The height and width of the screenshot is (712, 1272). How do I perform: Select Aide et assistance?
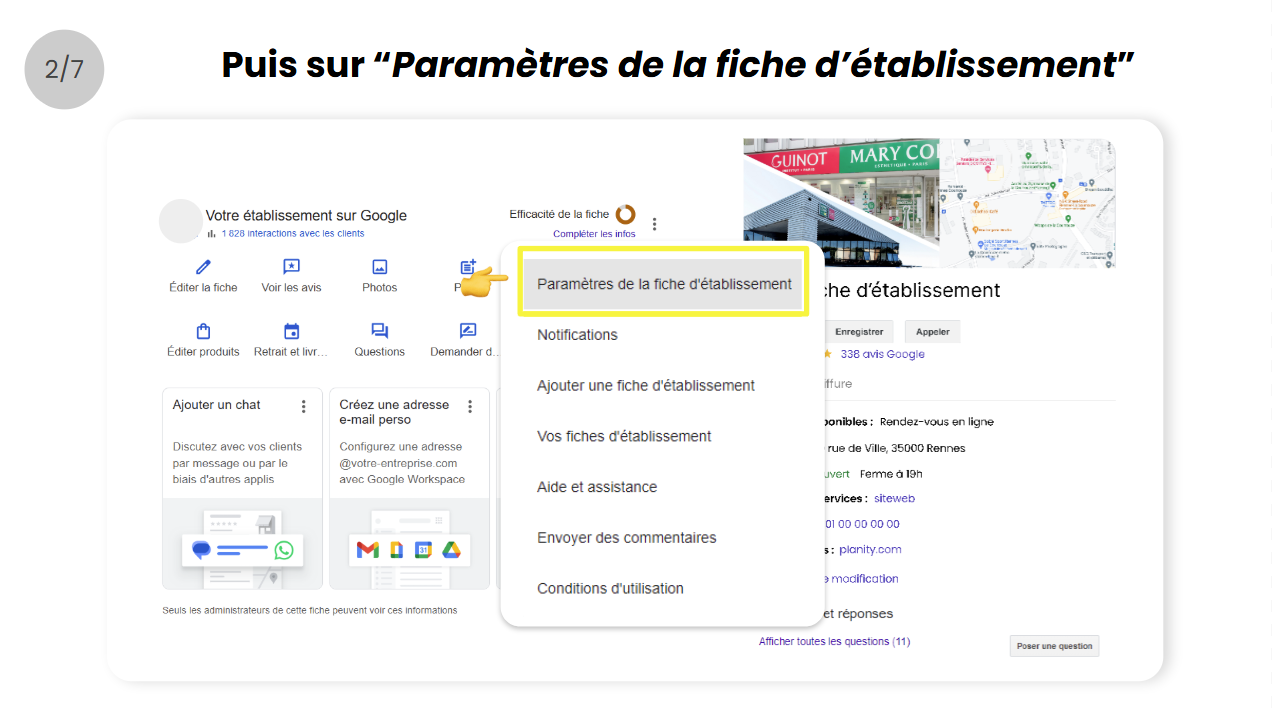point(597,487)
